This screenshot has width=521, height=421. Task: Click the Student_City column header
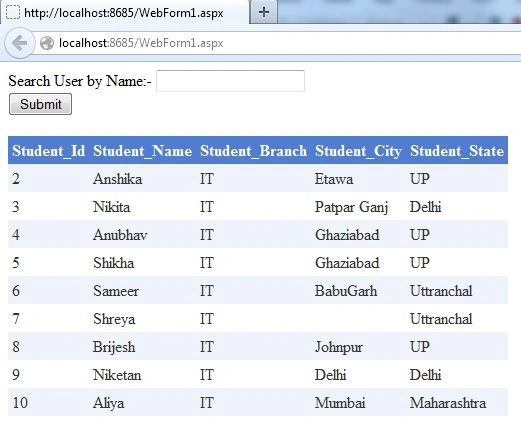click(358, 151)
